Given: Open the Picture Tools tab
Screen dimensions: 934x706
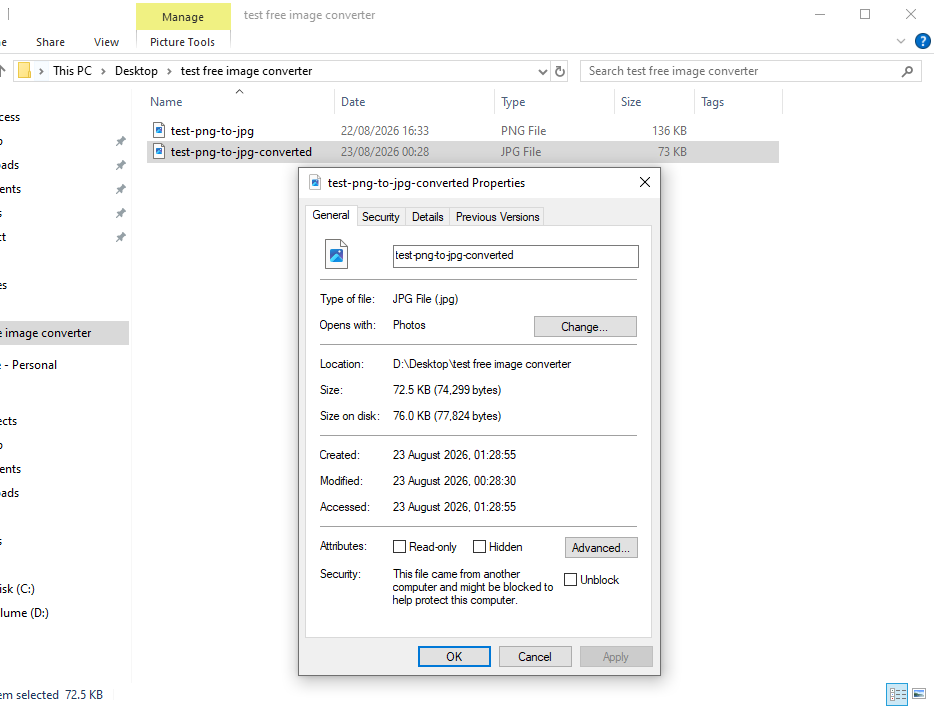Looking at the screenshot, I should click(x=182, y=42).
